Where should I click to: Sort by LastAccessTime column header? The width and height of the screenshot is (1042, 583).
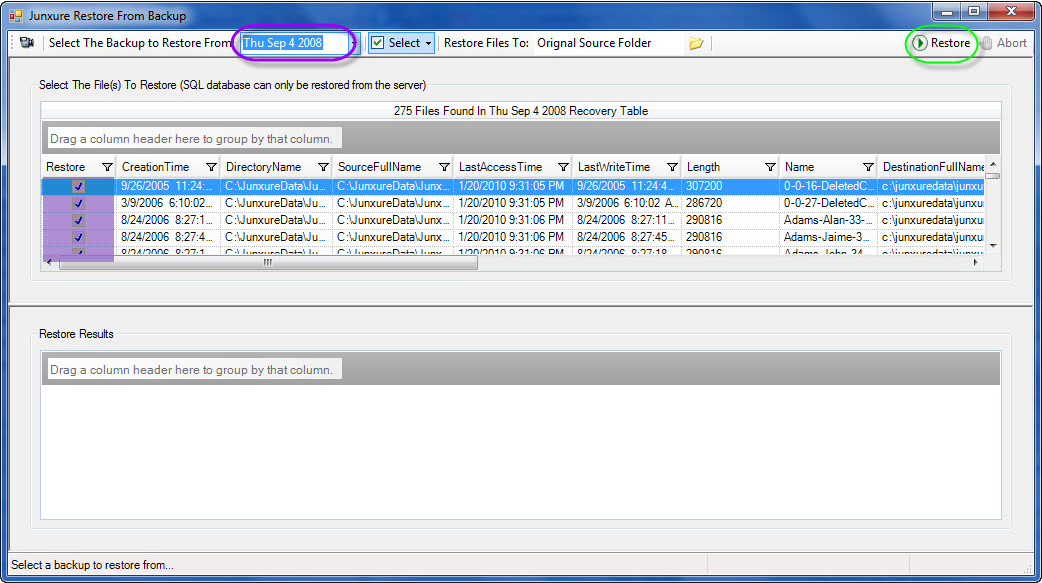pyautogui.click(x=500, y=167)
